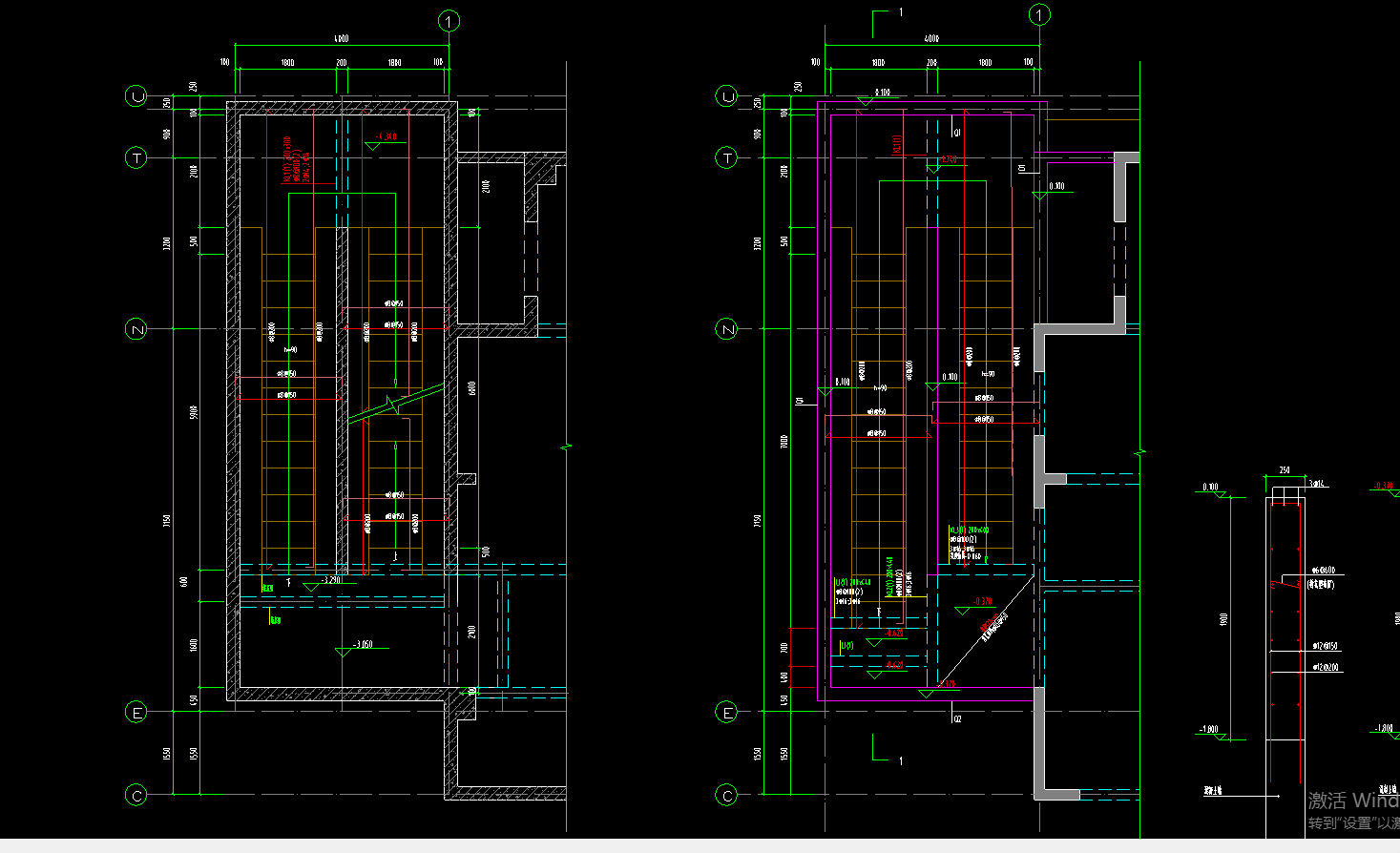1400x853 pixels.
Task: Click the 3φ14 label atop the wall section
Action: tap(1316, 484)
